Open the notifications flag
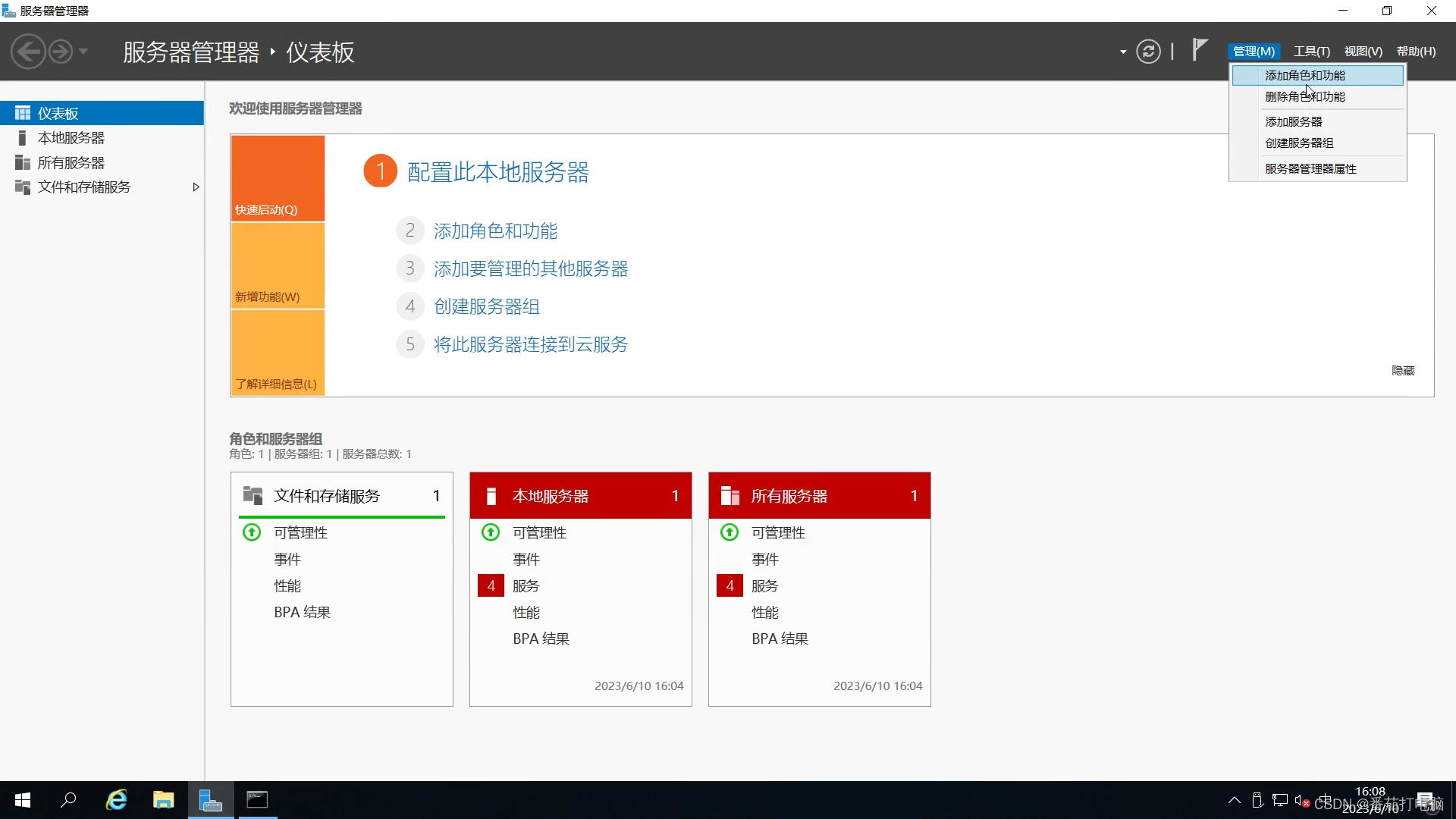The image size is (1456, 819). coord(1199,50)
